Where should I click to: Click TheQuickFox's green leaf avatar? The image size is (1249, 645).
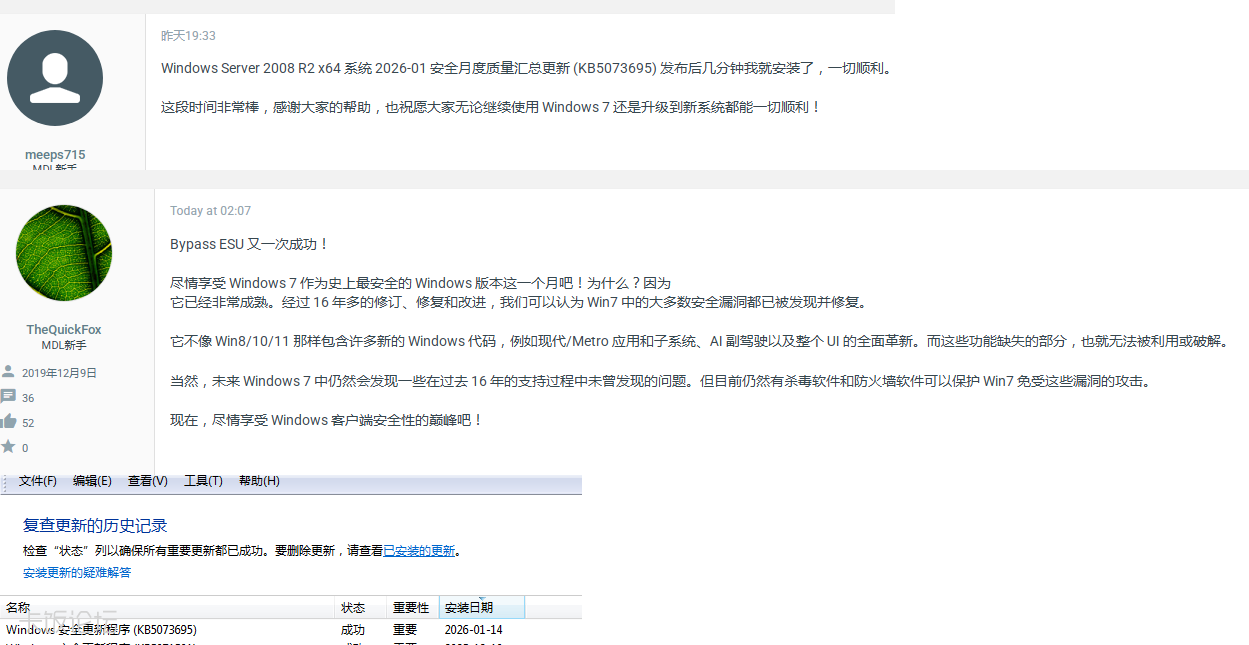pyautogui.click(x=64, y=253)
